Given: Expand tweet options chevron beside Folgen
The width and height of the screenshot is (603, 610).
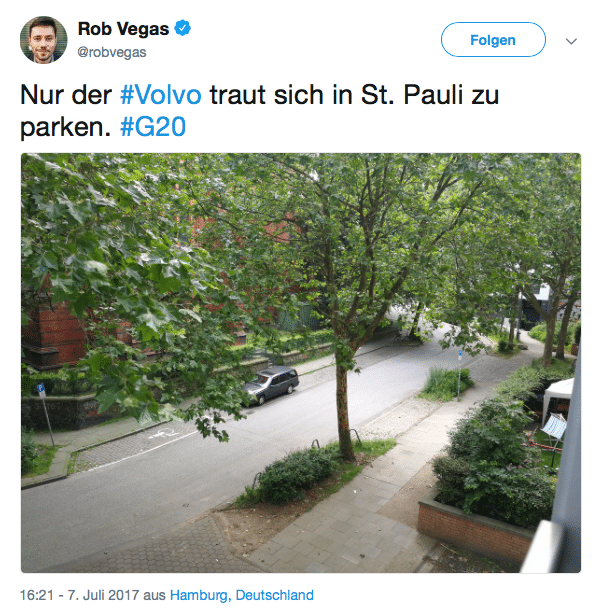Looking at the screenshot, I should point(571,41).
